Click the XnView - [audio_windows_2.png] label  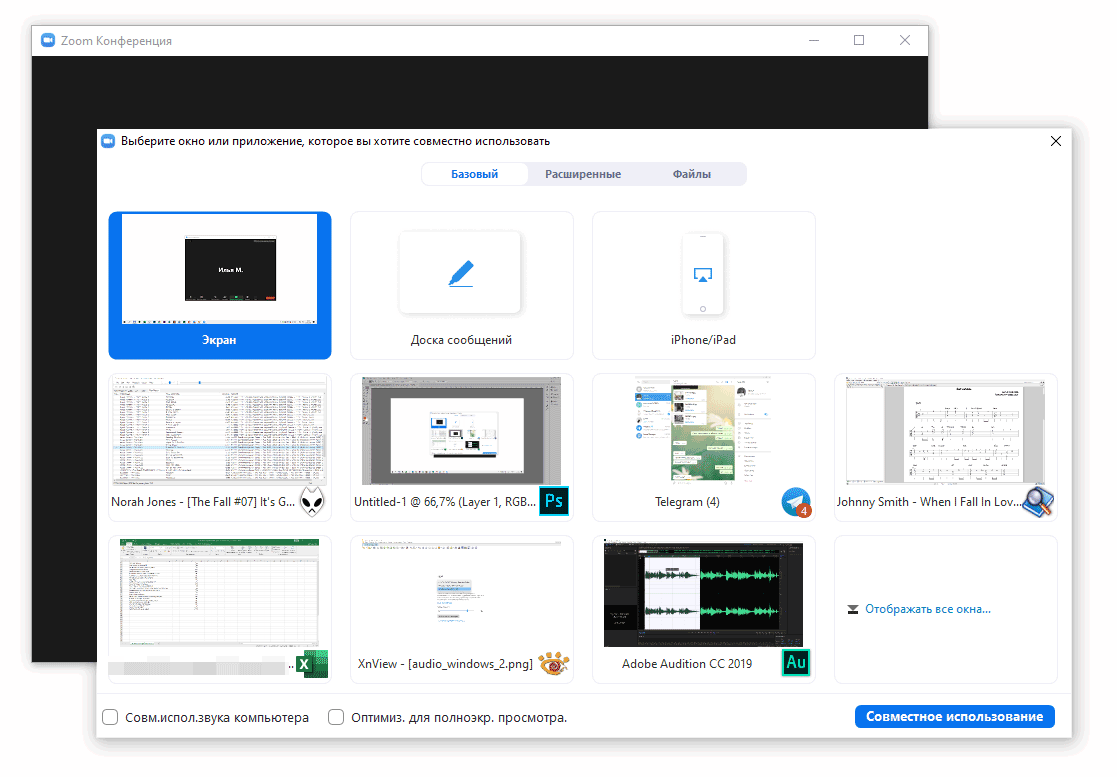coord(445,664)
